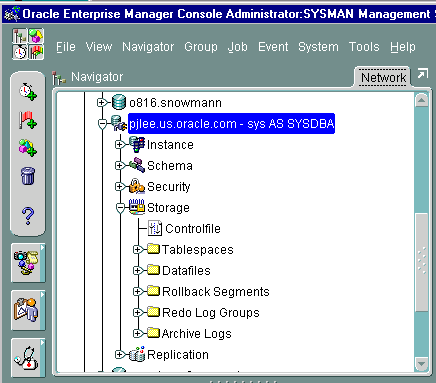Expand the Datafiles folder
Viewport: 436px width, 383px height.
[137, 271]
